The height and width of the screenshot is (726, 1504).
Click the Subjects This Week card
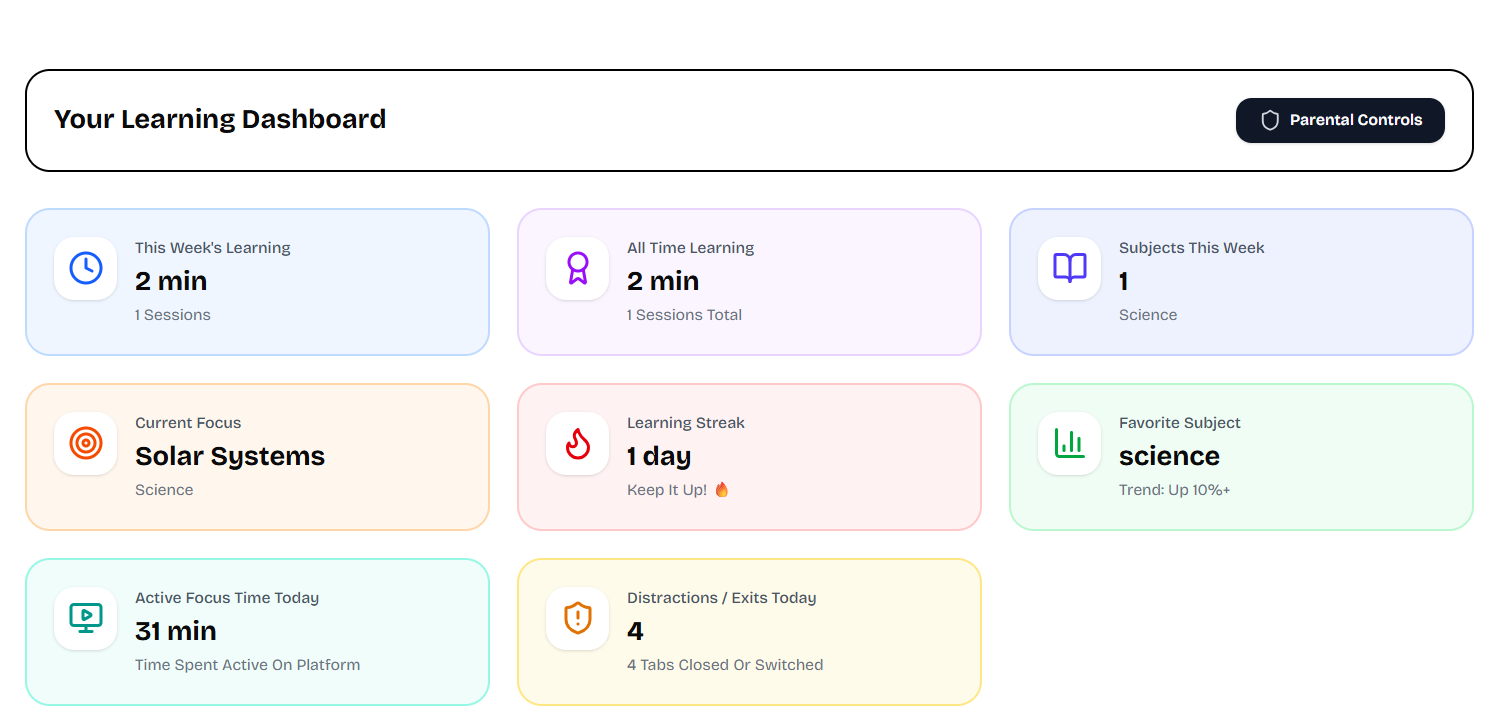click(1241, 281)
